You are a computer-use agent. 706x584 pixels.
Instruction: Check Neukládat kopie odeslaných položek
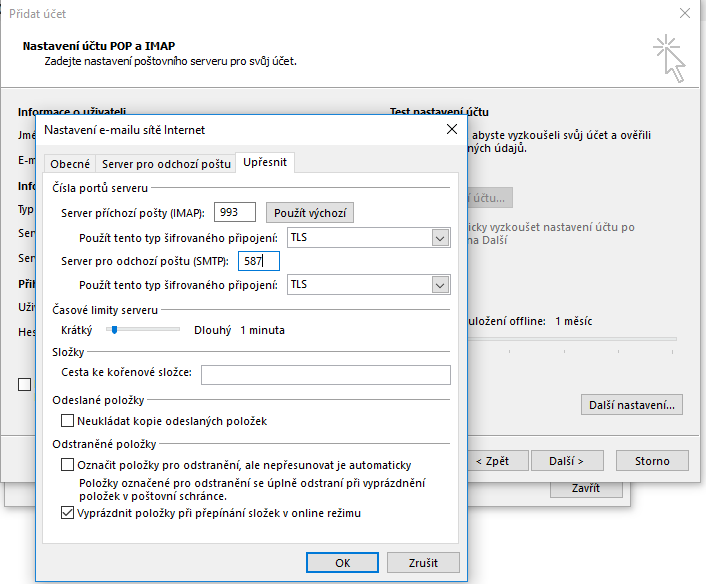point(68,421)
